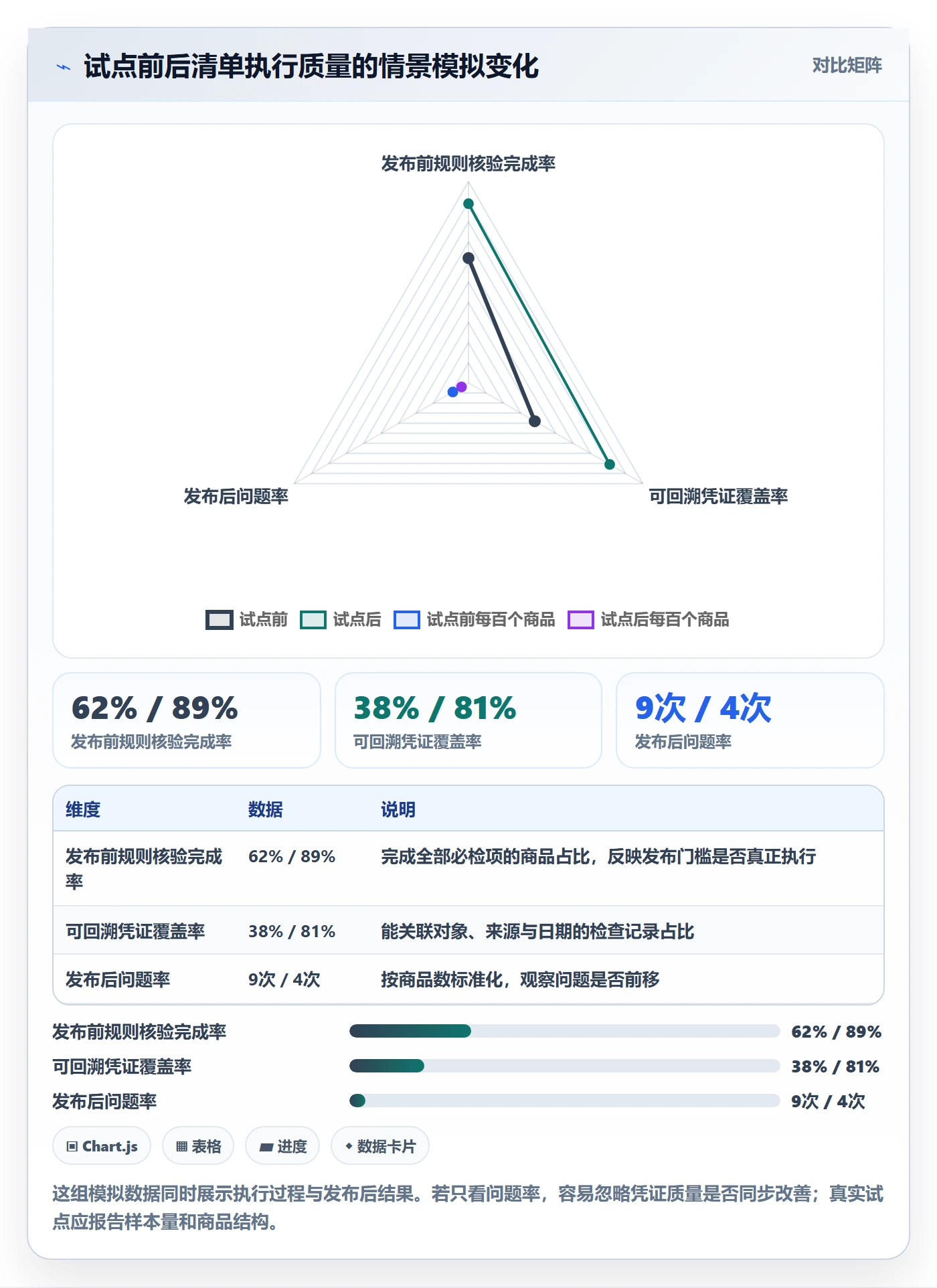The image size is (937, 1288).
Task: Click the green top-vertex radar point
Action: tap(468, 204)
